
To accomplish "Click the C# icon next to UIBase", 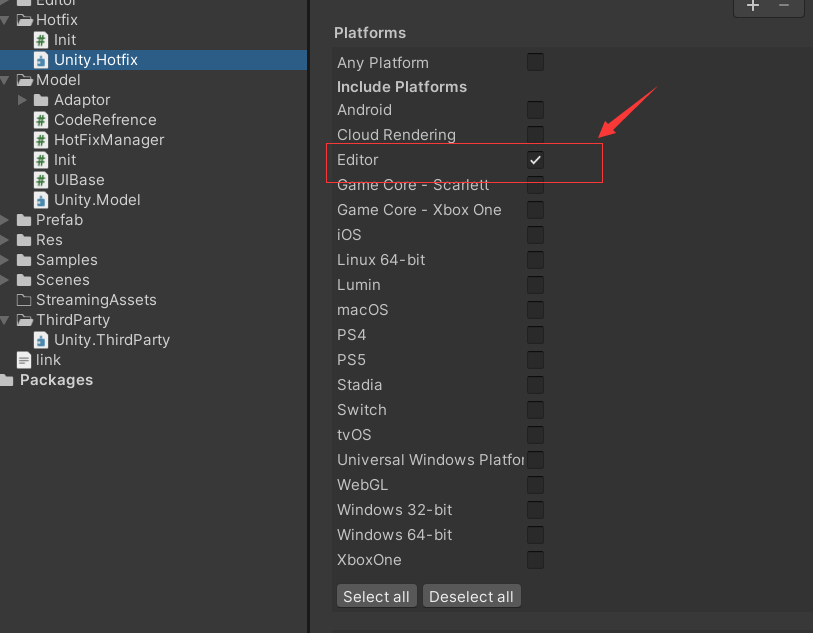I will click(x=42, y=180).
